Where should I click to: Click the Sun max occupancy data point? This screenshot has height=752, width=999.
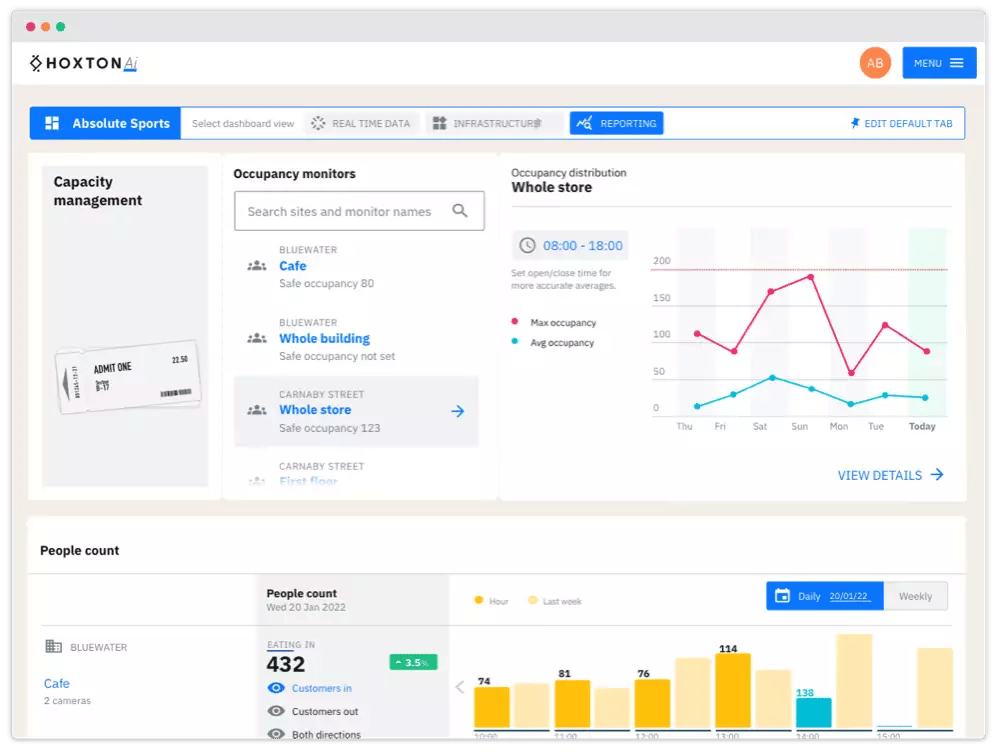810,277
